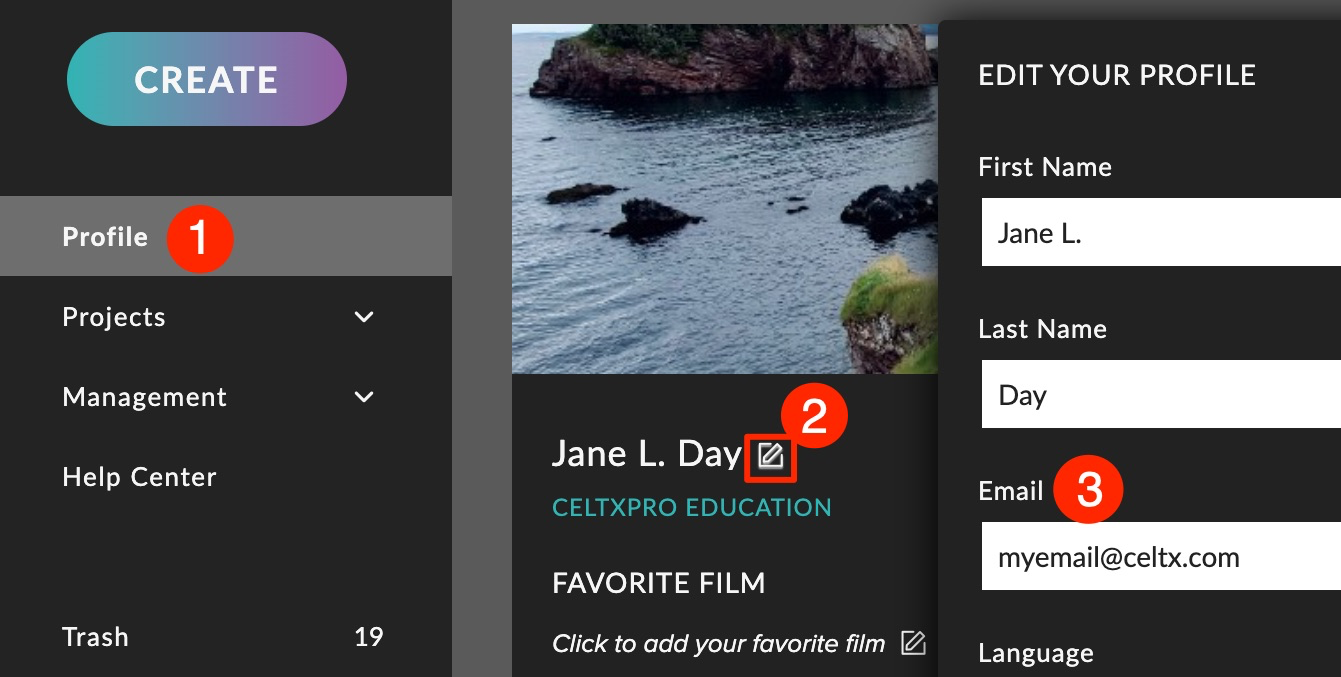Click the CELTXPRO EDUCATION label
Viewport: 1341px width, 677px height.
pyautogui.click(x=692, y=507)
